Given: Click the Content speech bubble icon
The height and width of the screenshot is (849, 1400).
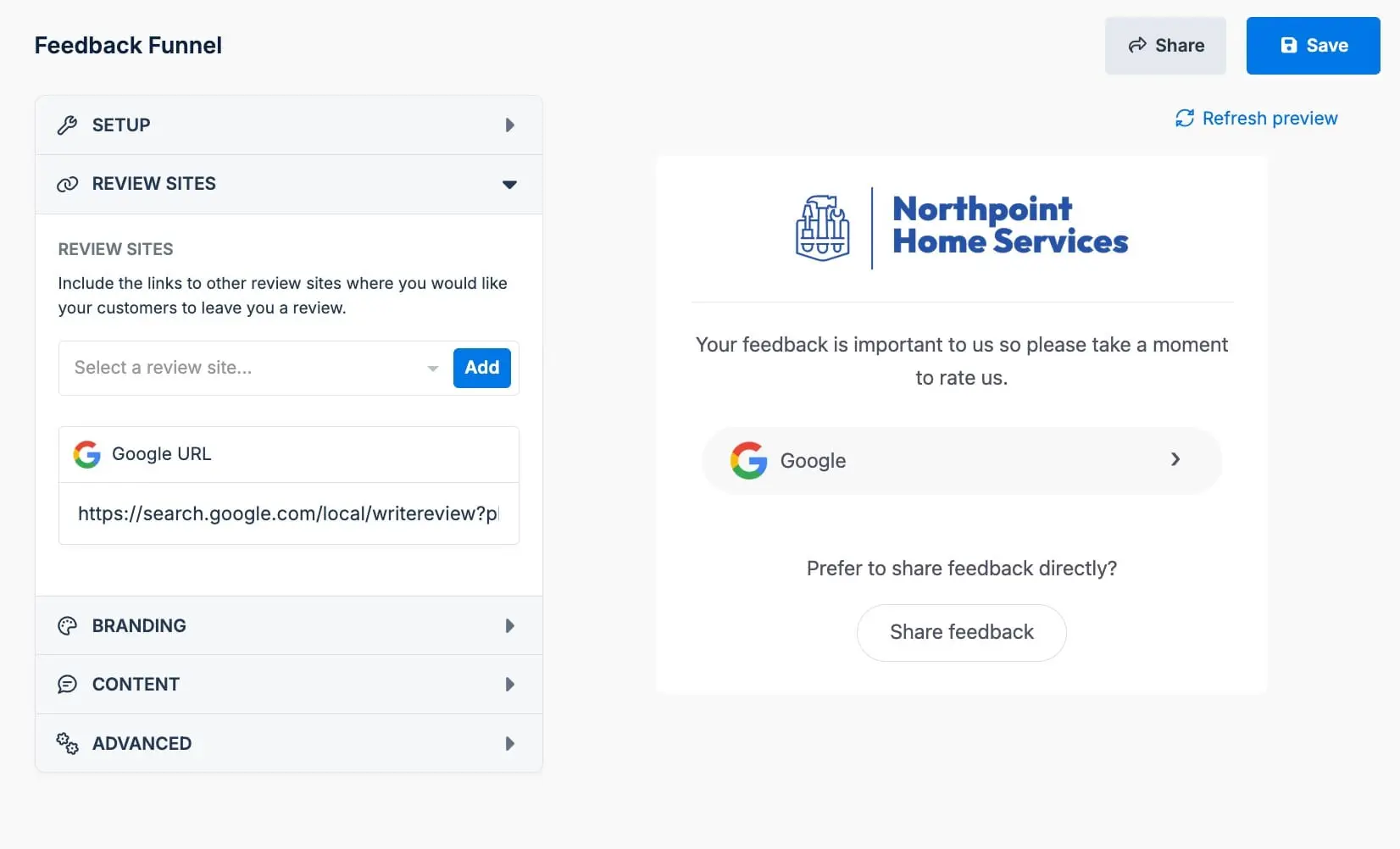Looking at the screenshot, I should pyautogui.click(x=67, y=685).
